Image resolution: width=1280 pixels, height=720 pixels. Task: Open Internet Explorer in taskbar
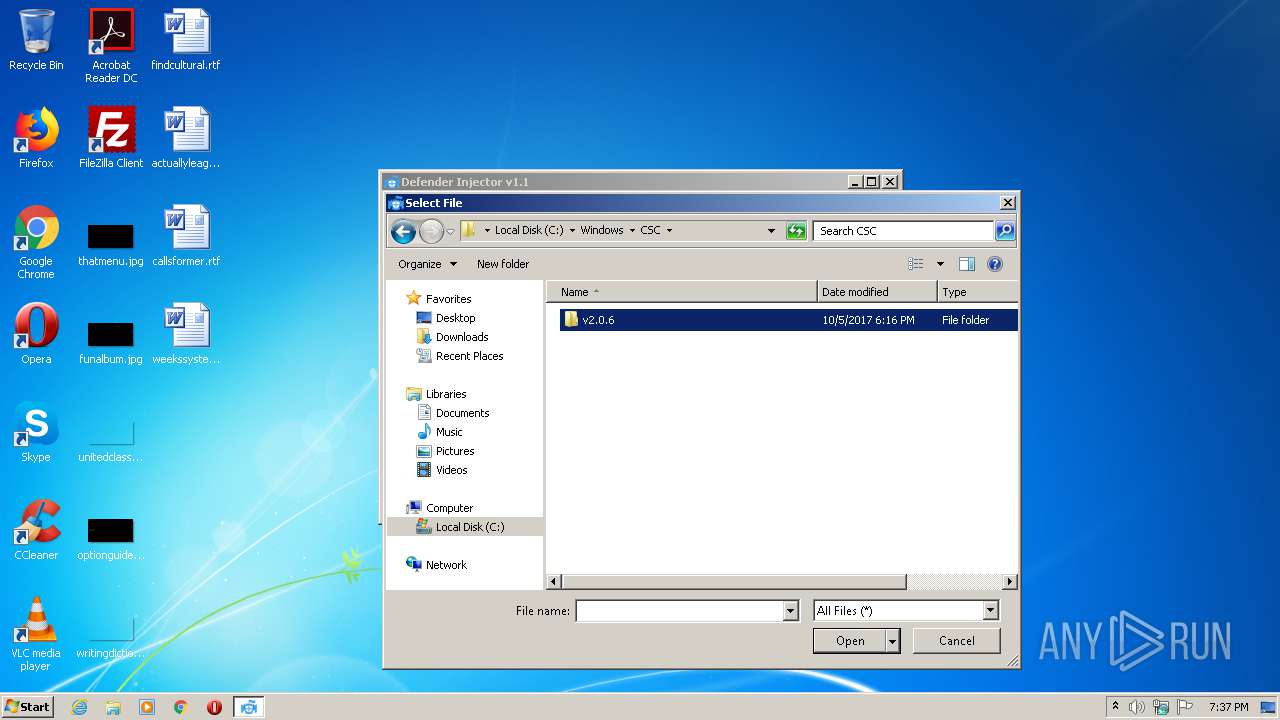pyautogui.click(x=79, y=707)
